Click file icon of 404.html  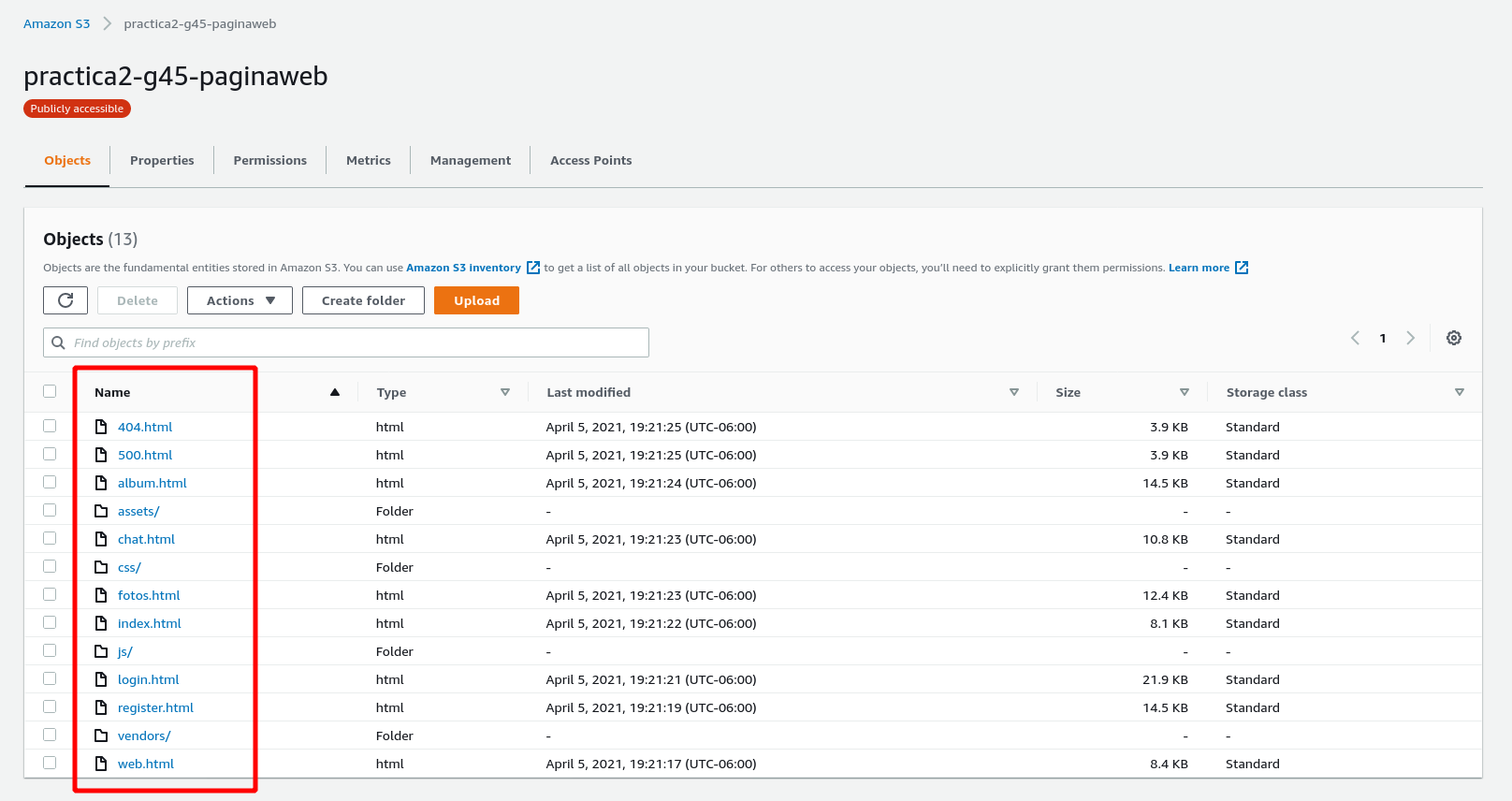[x=101, y=427]
